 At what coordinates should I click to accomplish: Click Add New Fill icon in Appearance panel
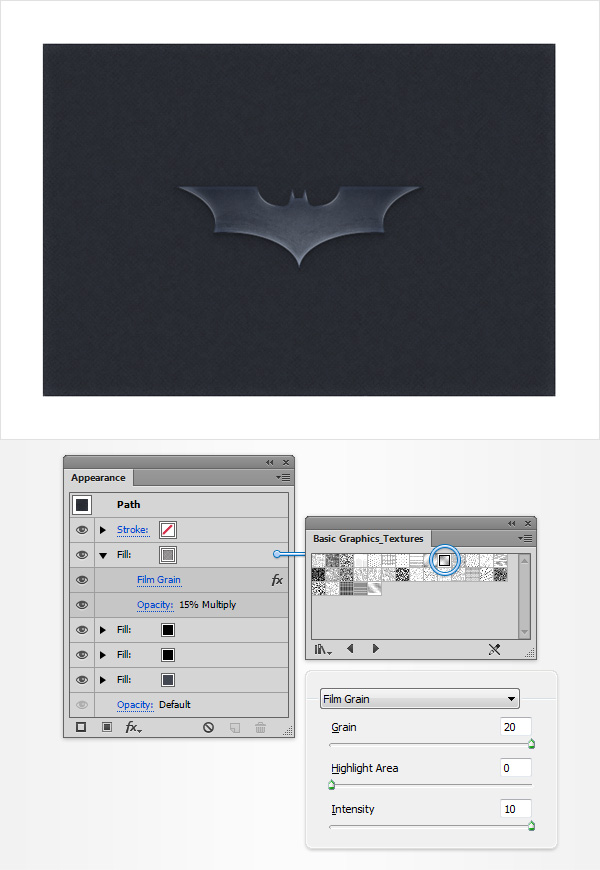tap(107, 727)
